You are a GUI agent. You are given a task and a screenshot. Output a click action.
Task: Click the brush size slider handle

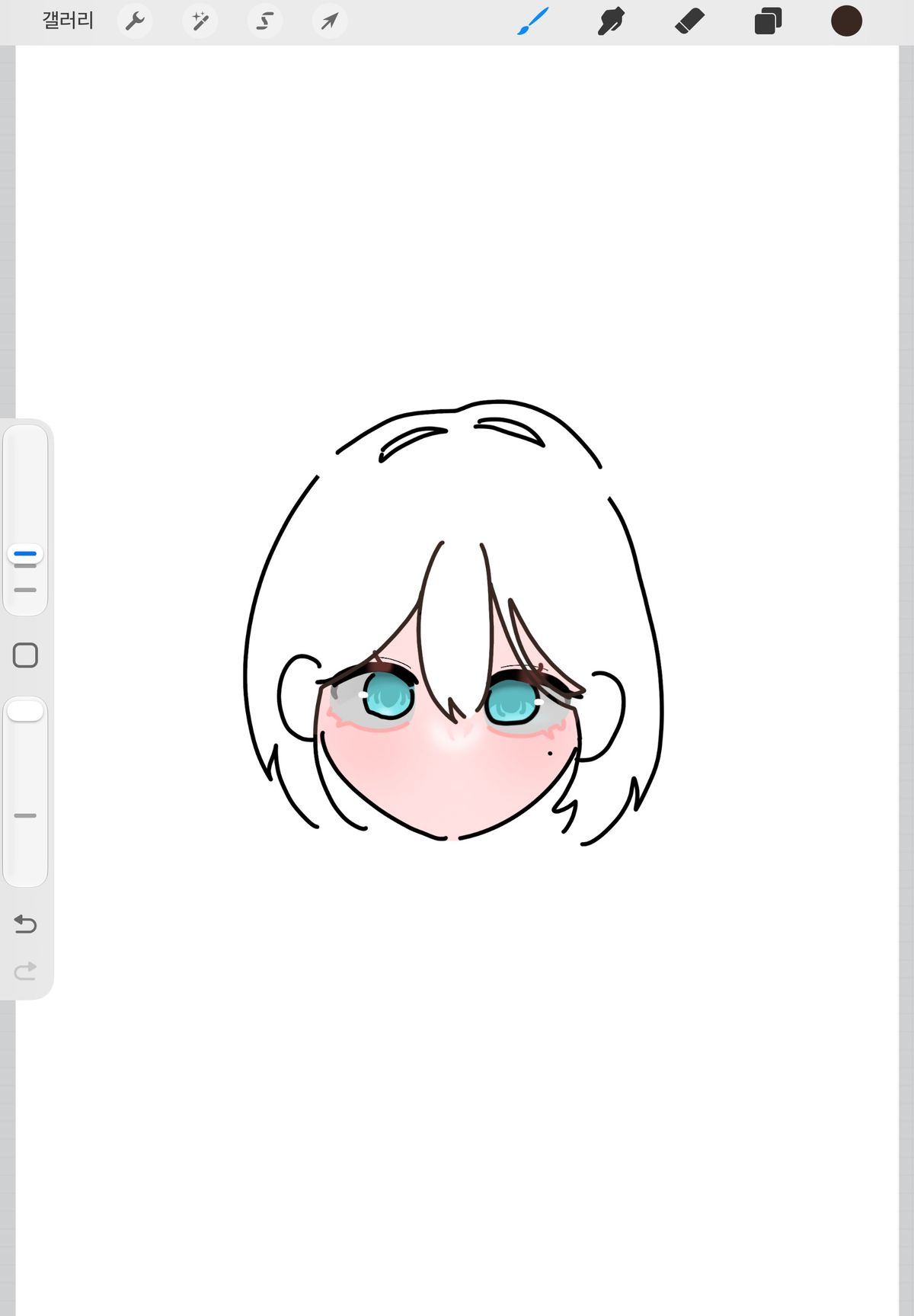(x=25, y=554)
